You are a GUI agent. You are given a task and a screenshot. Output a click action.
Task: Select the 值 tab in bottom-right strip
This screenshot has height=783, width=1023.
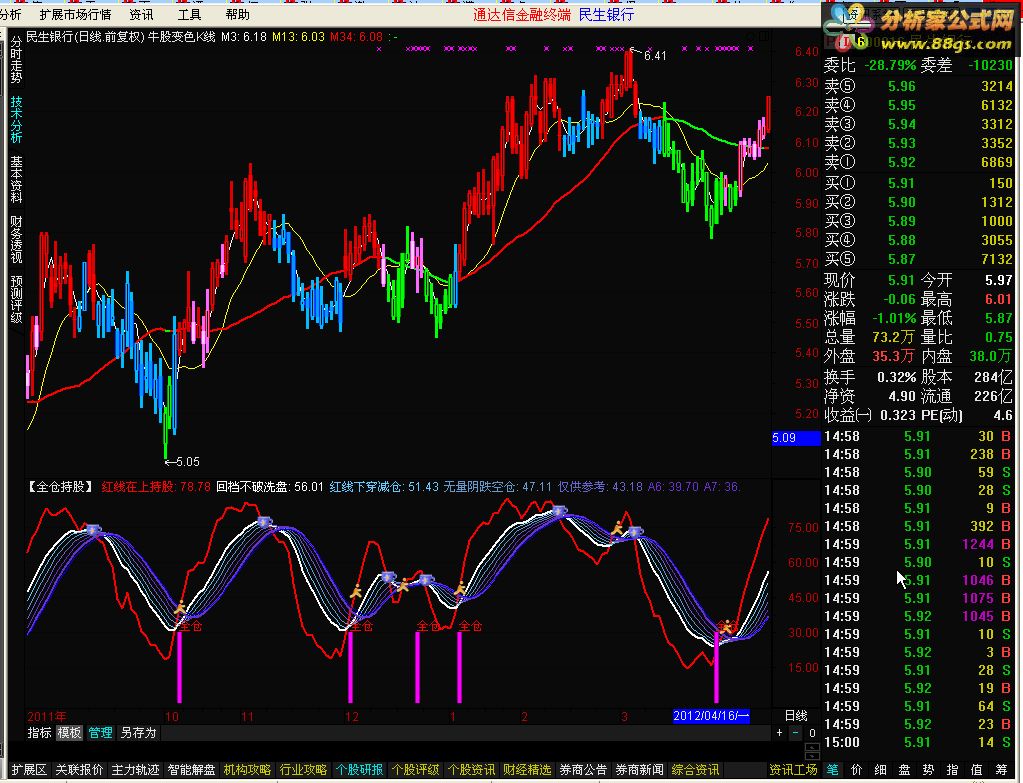pyautogui.click(x=977, y=770)
